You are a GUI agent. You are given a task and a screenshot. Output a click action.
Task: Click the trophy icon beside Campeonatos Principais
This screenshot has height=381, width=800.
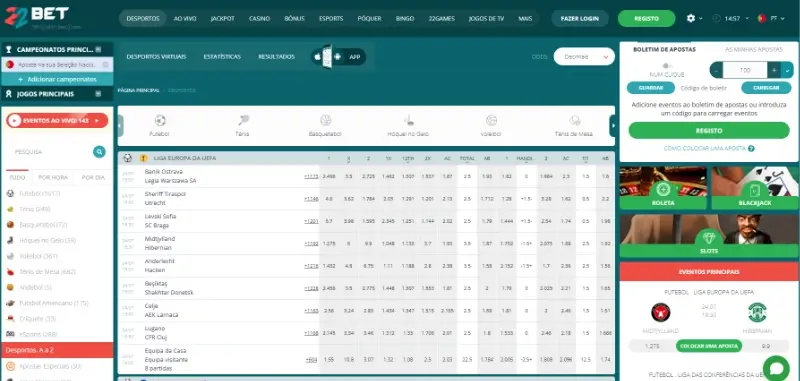tap(9, 49)
